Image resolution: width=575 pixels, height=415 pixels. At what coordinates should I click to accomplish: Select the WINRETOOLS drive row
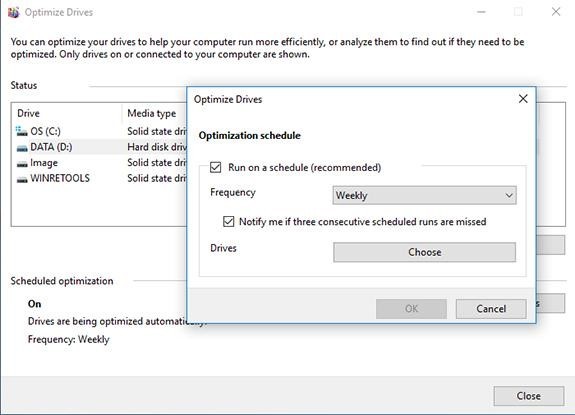tap(99, 178)
